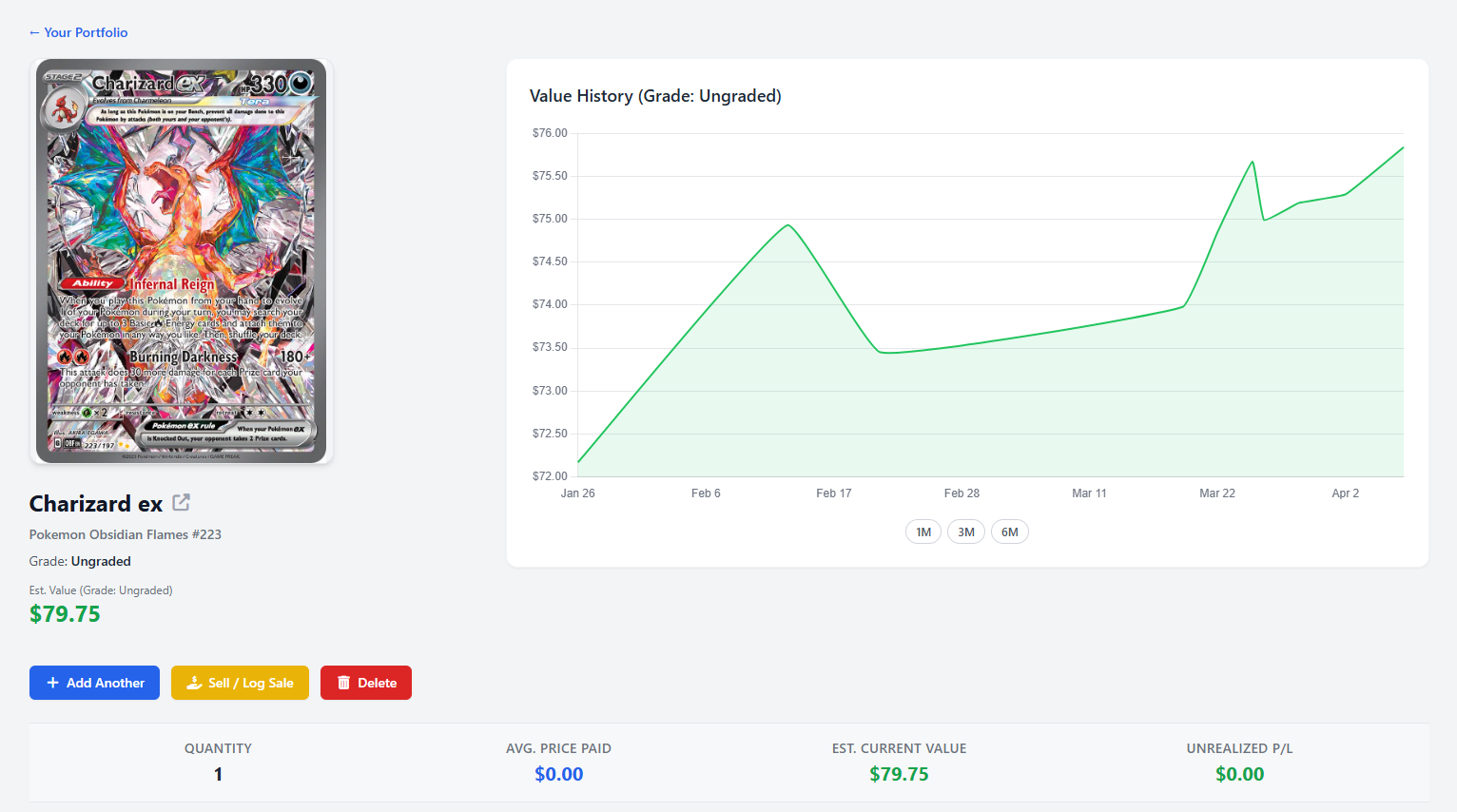The width and height of the screenshot is (1457, 812).
Task: Click the Mar 11 date label on chart
Action: click(x=1089, y=493)
